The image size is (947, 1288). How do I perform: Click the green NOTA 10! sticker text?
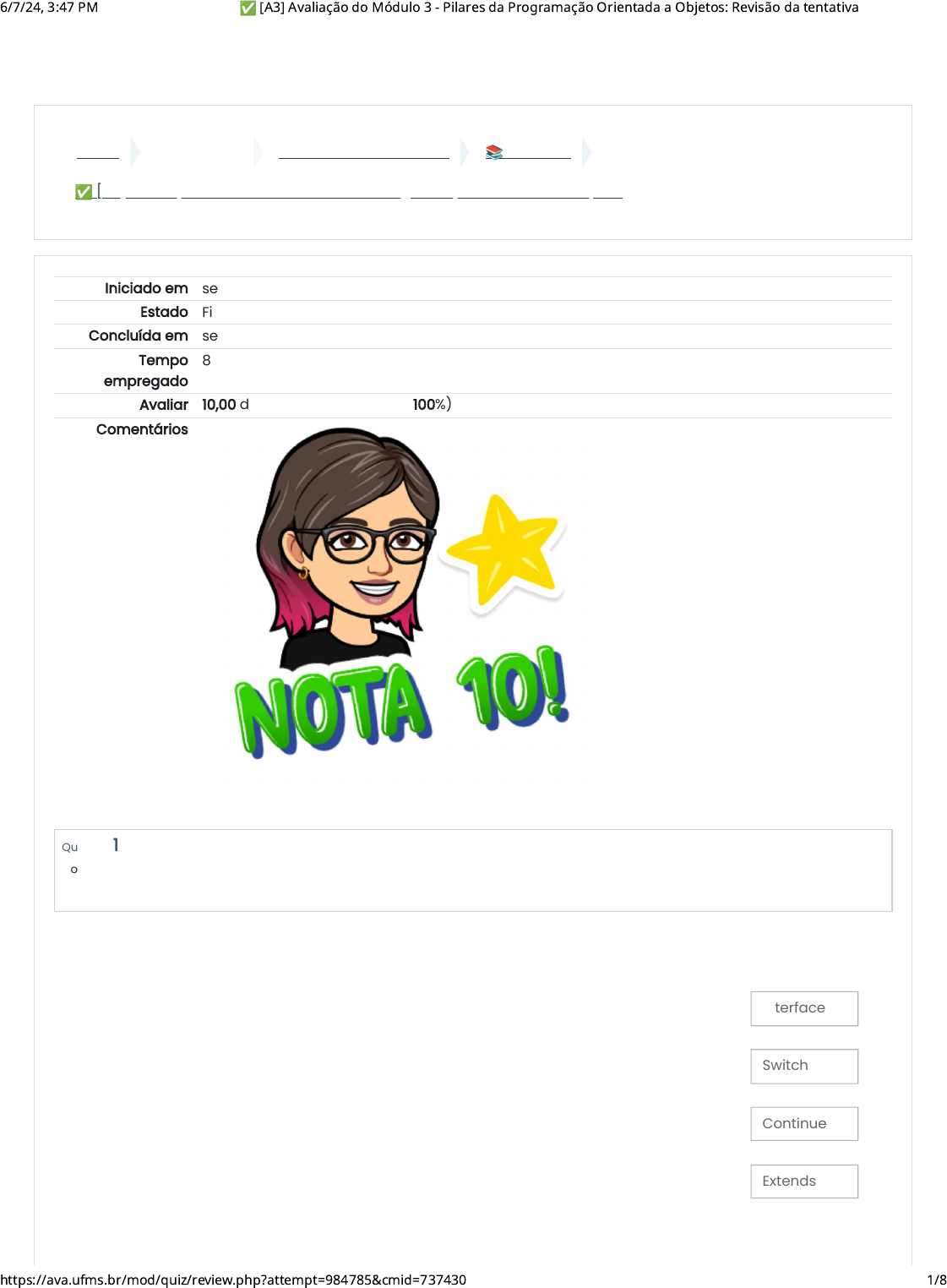coord(402,702)
